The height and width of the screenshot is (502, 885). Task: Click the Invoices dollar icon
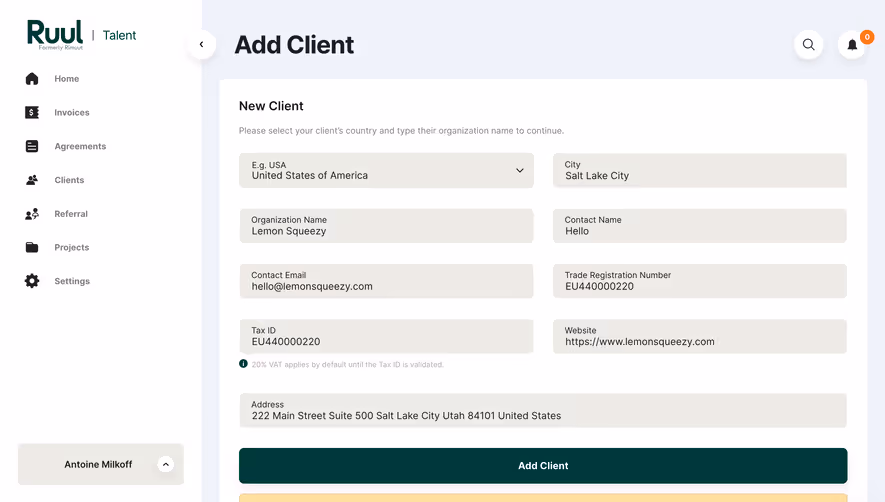[x=32, y=112]
